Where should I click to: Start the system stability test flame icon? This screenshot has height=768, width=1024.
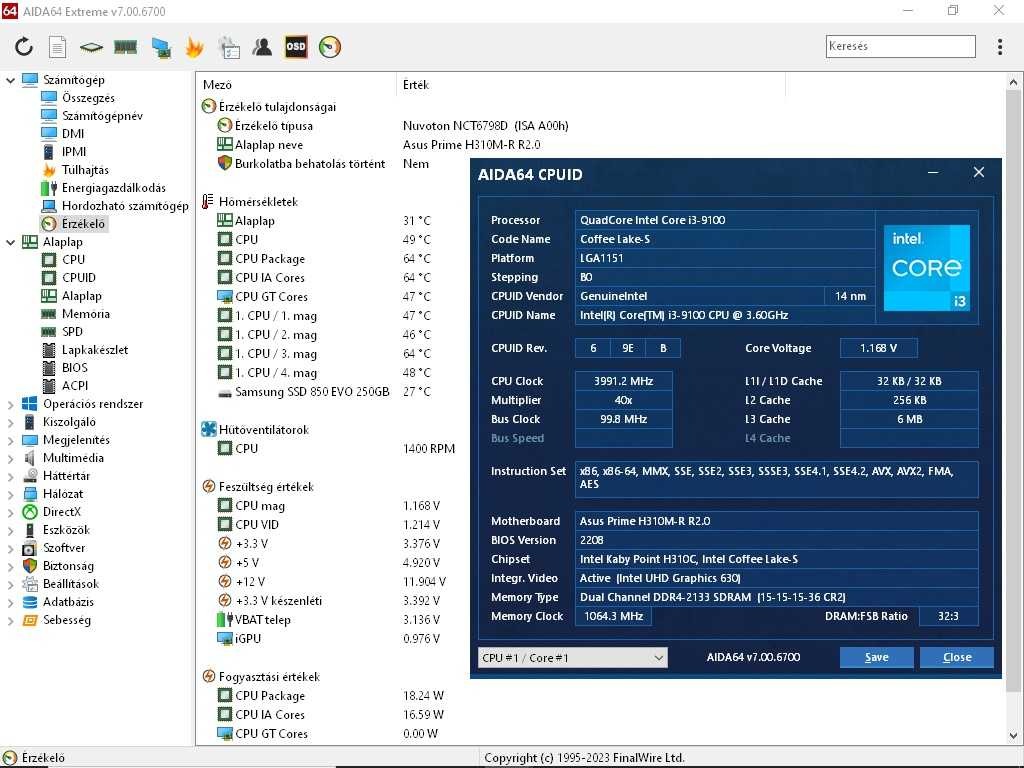194,47
